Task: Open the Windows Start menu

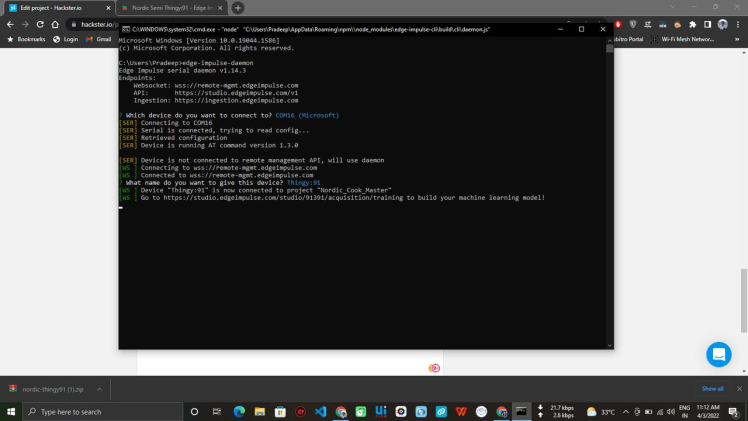Action: (x=10, y=411)
